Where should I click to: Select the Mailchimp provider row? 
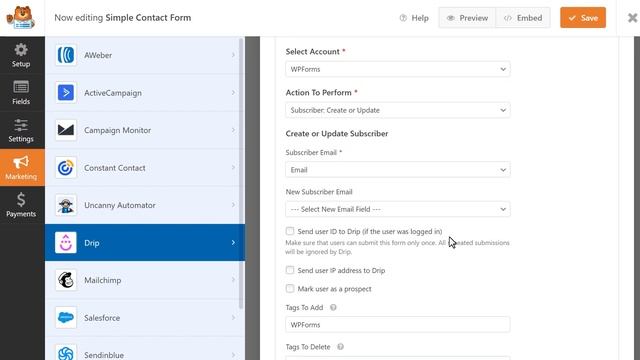coord(145,280)
